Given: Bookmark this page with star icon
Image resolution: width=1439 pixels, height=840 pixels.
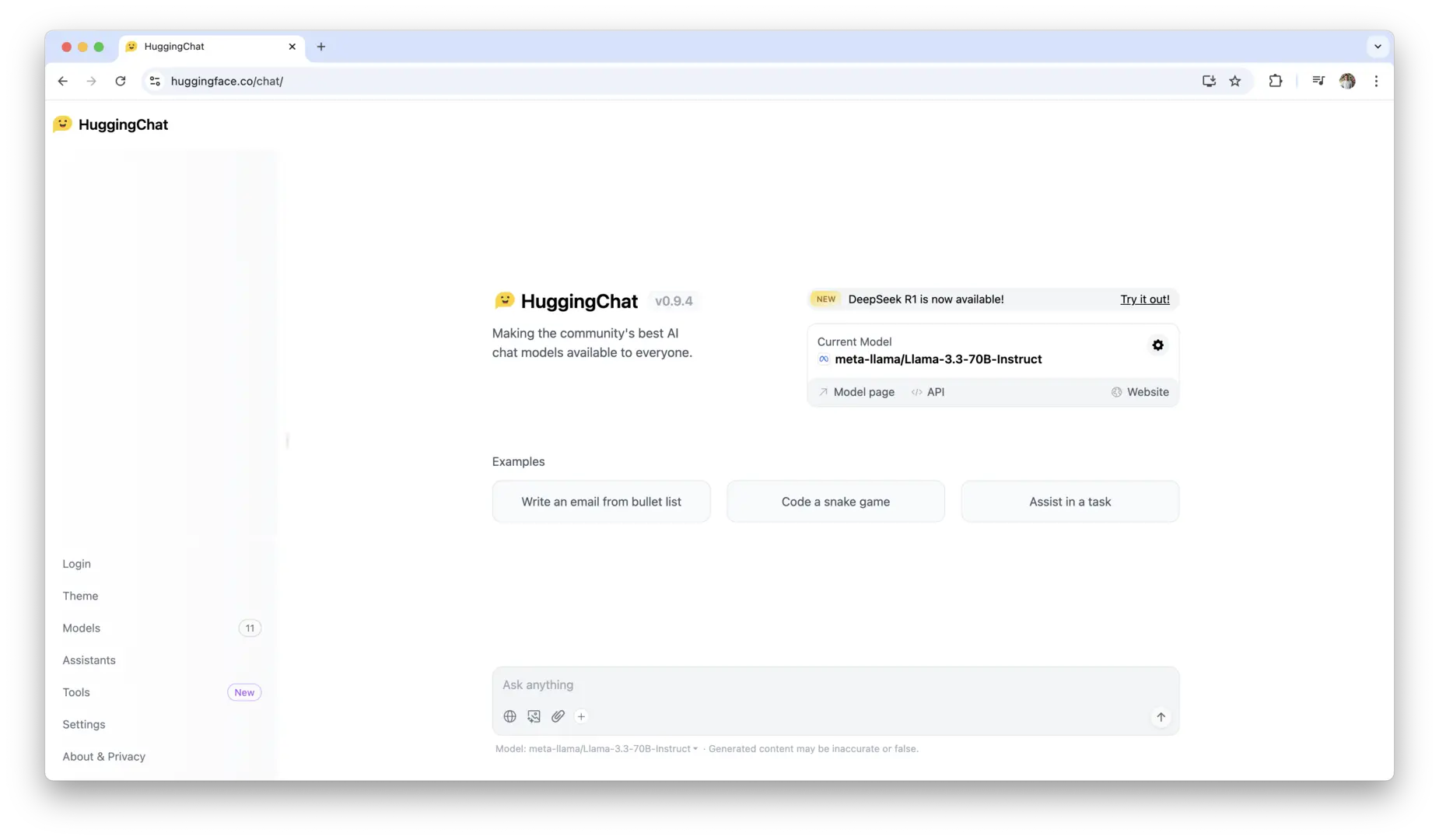Looking at the screenshot, I should pyautogui.click(x=1234, y=81).
